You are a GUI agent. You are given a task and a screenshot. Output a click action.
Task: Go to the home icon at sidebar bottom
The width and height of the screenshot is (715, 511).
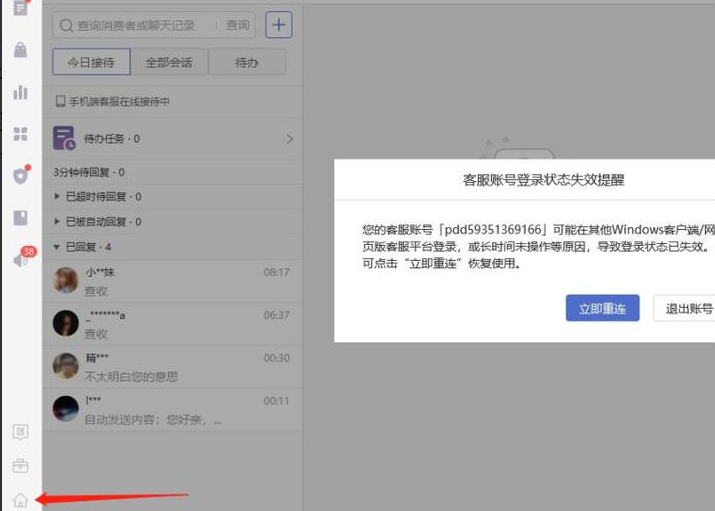(x=20, y=500)
